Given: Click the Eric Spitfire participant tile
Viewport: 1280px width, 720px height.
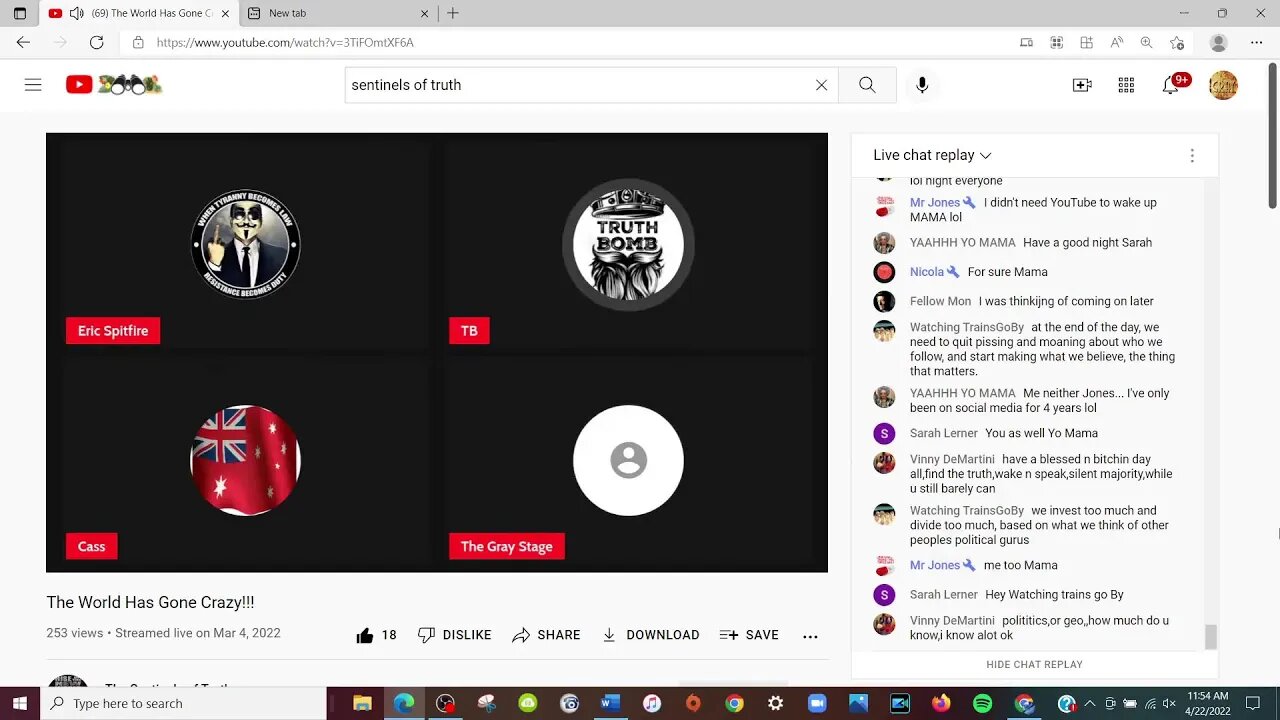Looking at the screenshot, I should tap(245, 244).
